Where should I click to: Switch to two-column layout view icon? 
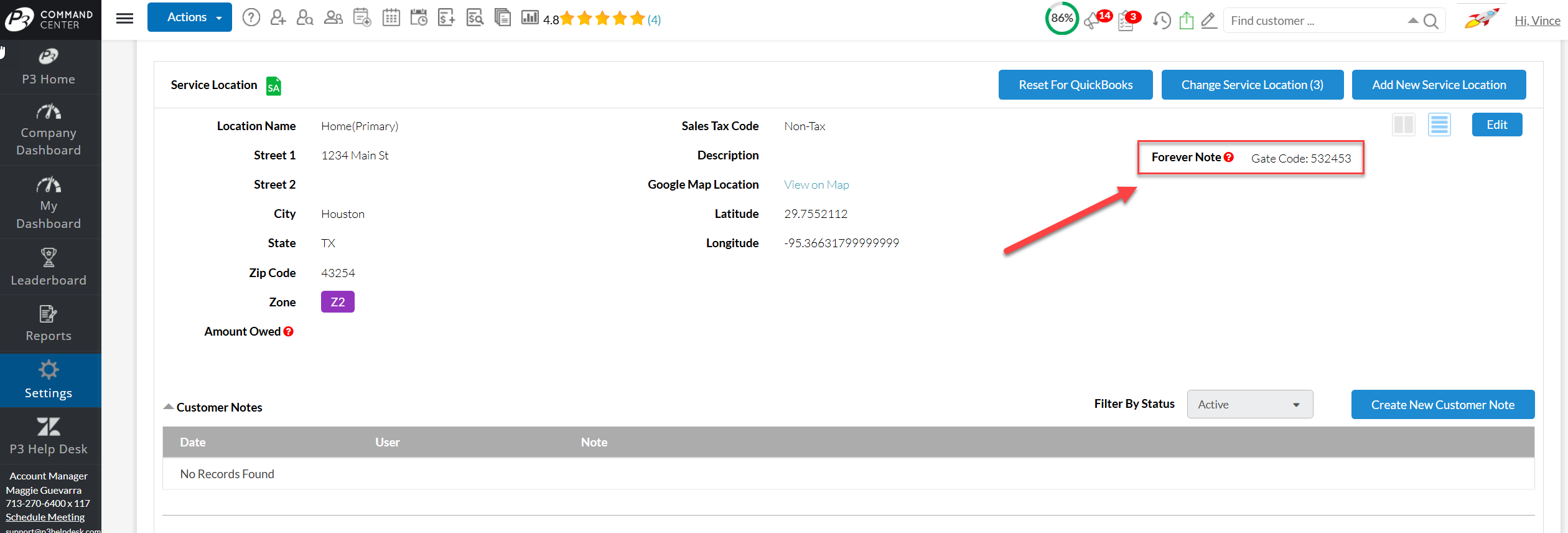1404,125
